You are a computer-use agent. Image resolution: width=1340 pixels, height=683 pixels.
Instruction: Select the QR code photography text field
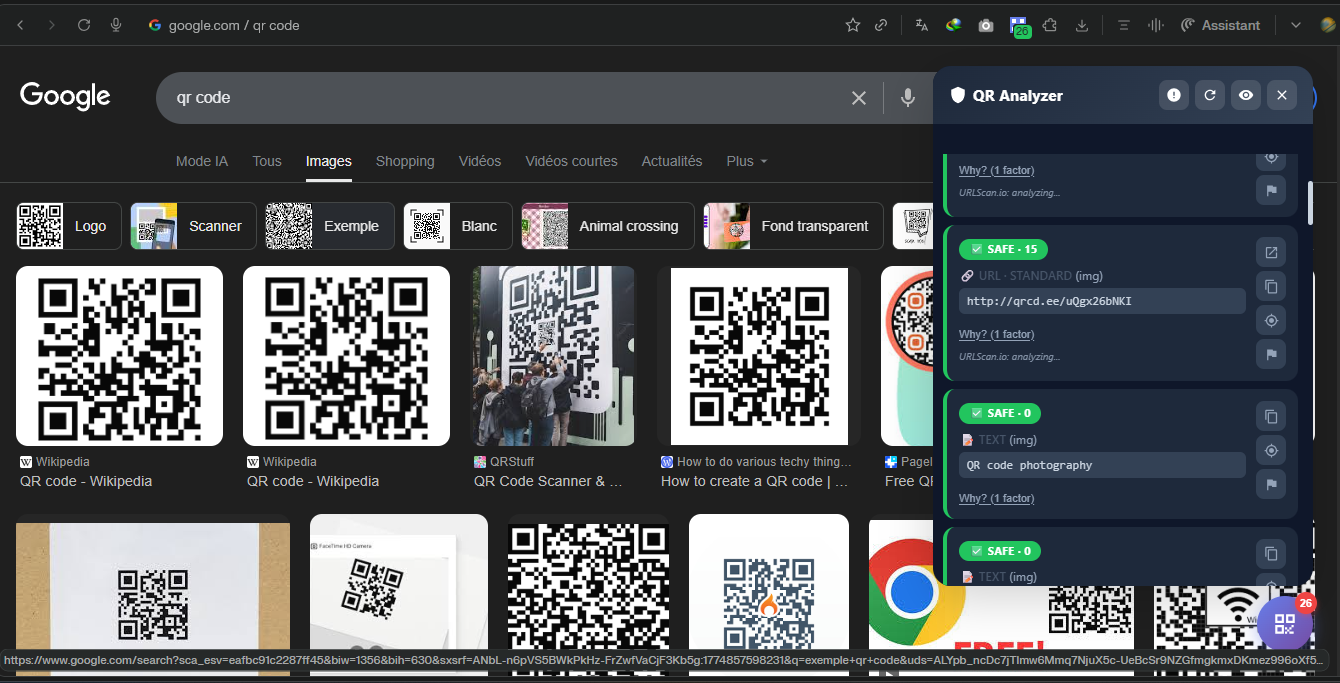(1102, 465)
